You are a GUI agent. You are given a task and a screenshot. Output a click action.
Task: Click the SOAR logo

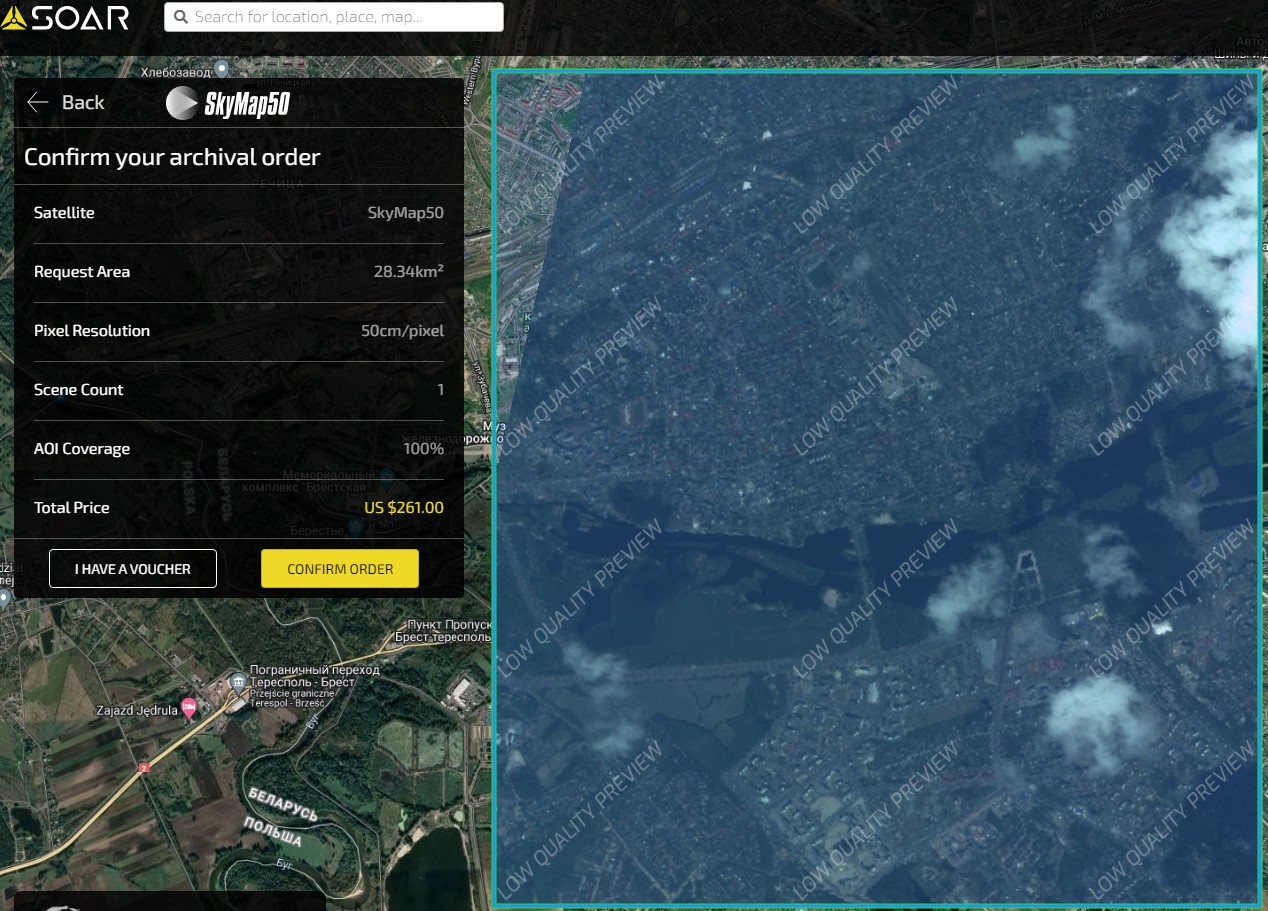click(x=66, y=17)
